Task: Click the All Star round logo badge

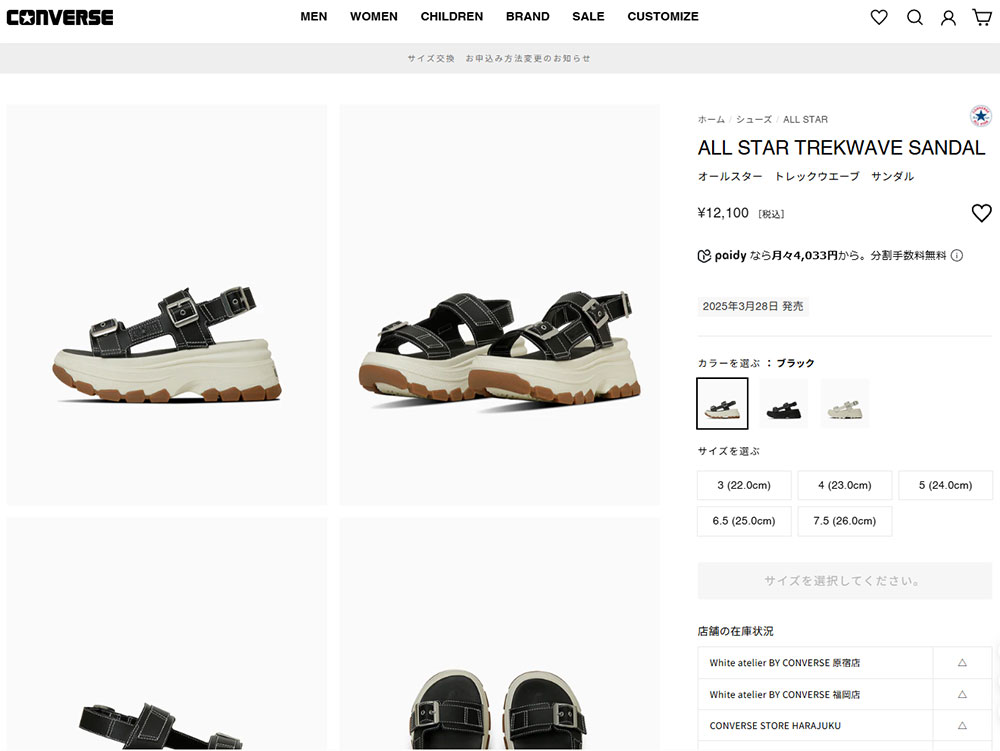Action: [x=980, y=116]
